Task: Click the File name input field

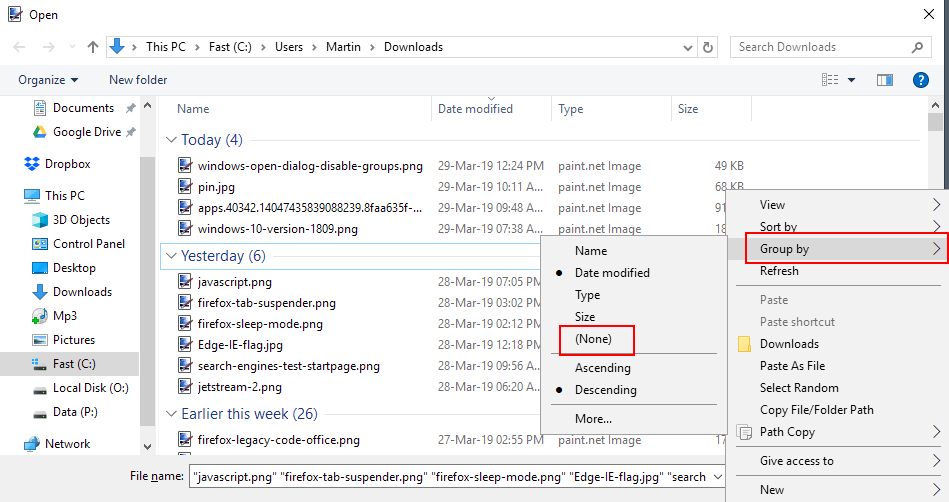Action: pos(450,477)
